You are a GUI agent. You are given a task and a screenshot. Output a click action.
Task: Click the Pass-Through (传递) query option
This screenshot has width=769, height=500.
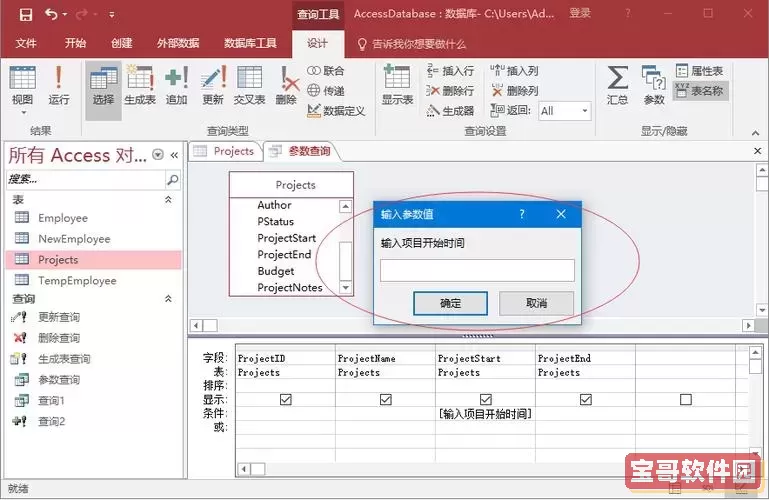click(x=326, y=90)
